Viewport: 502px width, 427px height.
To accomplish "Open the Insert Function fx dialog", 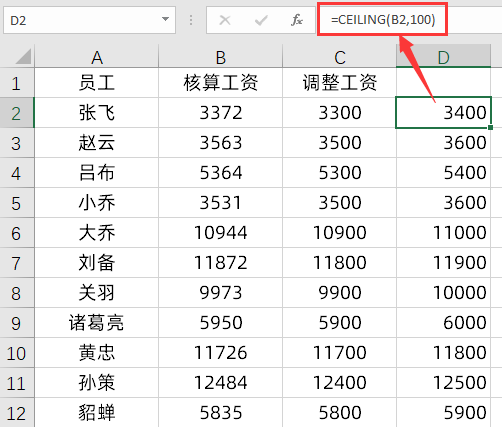I will pyautogui.click(x=297, y=20).
